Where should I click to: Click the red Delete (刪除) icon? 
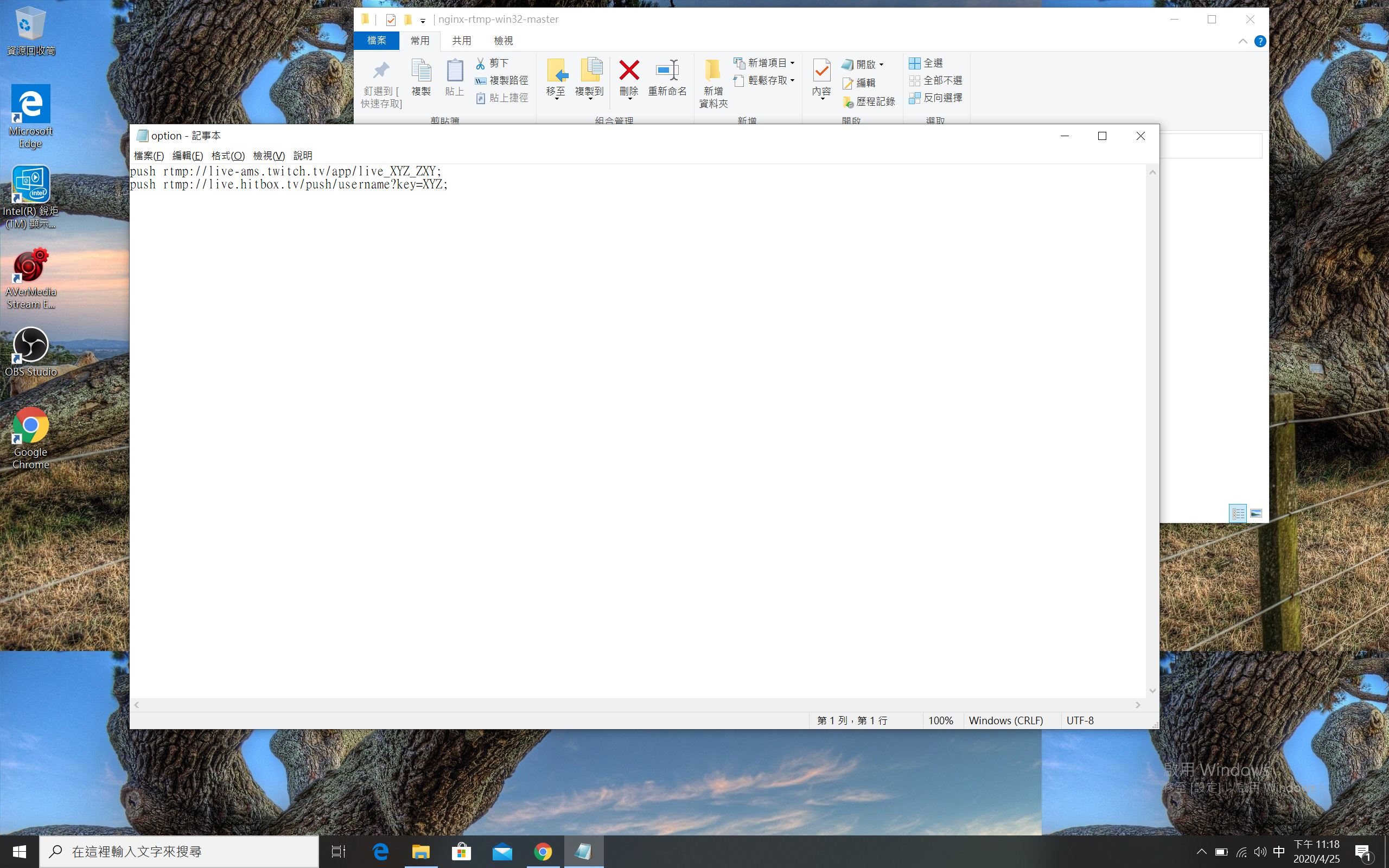(629, 71)
